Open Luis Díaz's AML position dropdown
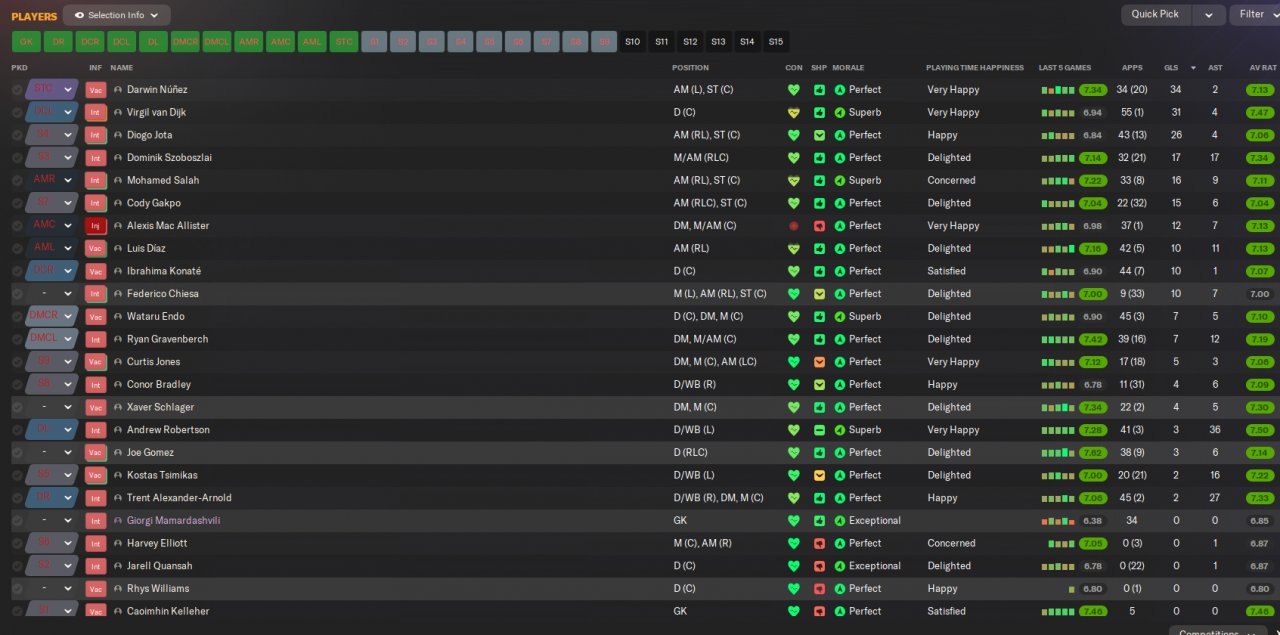1280x635 pixels. pos(53,248)
